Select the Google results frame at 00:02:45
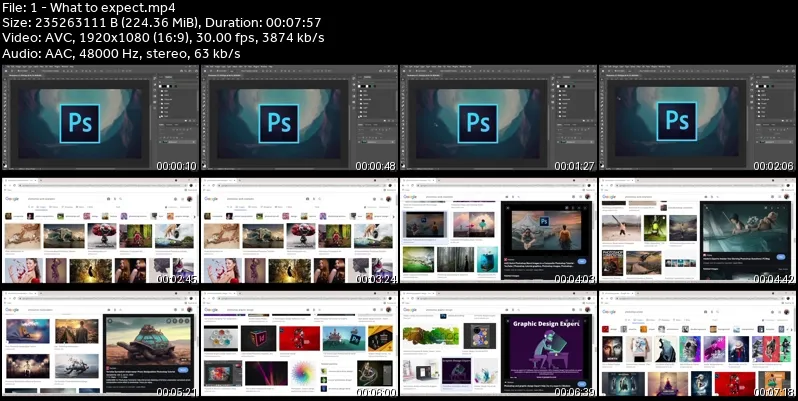Image resolution: width=798 pixels, height=401 pixels. 100,231
